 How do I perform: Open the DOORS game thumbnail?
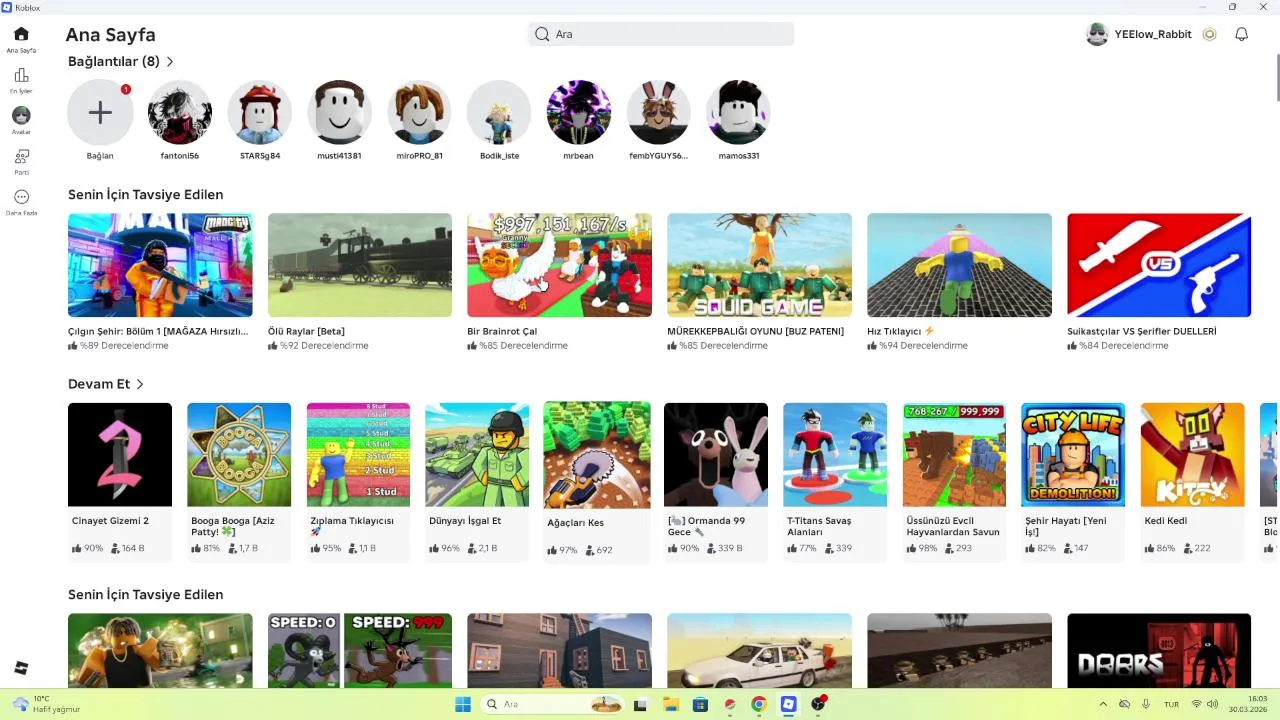tap(1159, 650)
